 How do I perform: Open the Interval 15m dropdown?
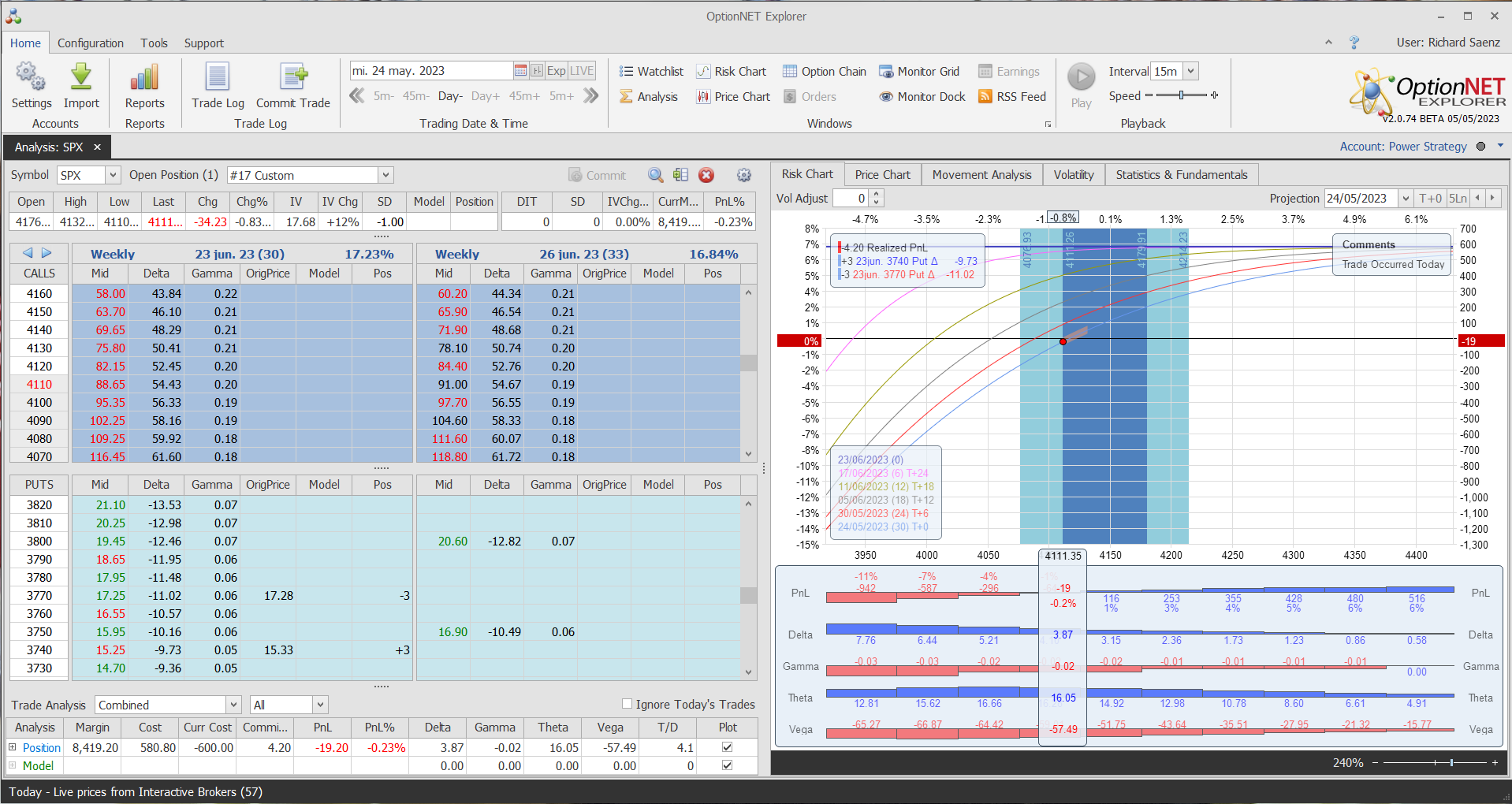tap(1190, 71)
